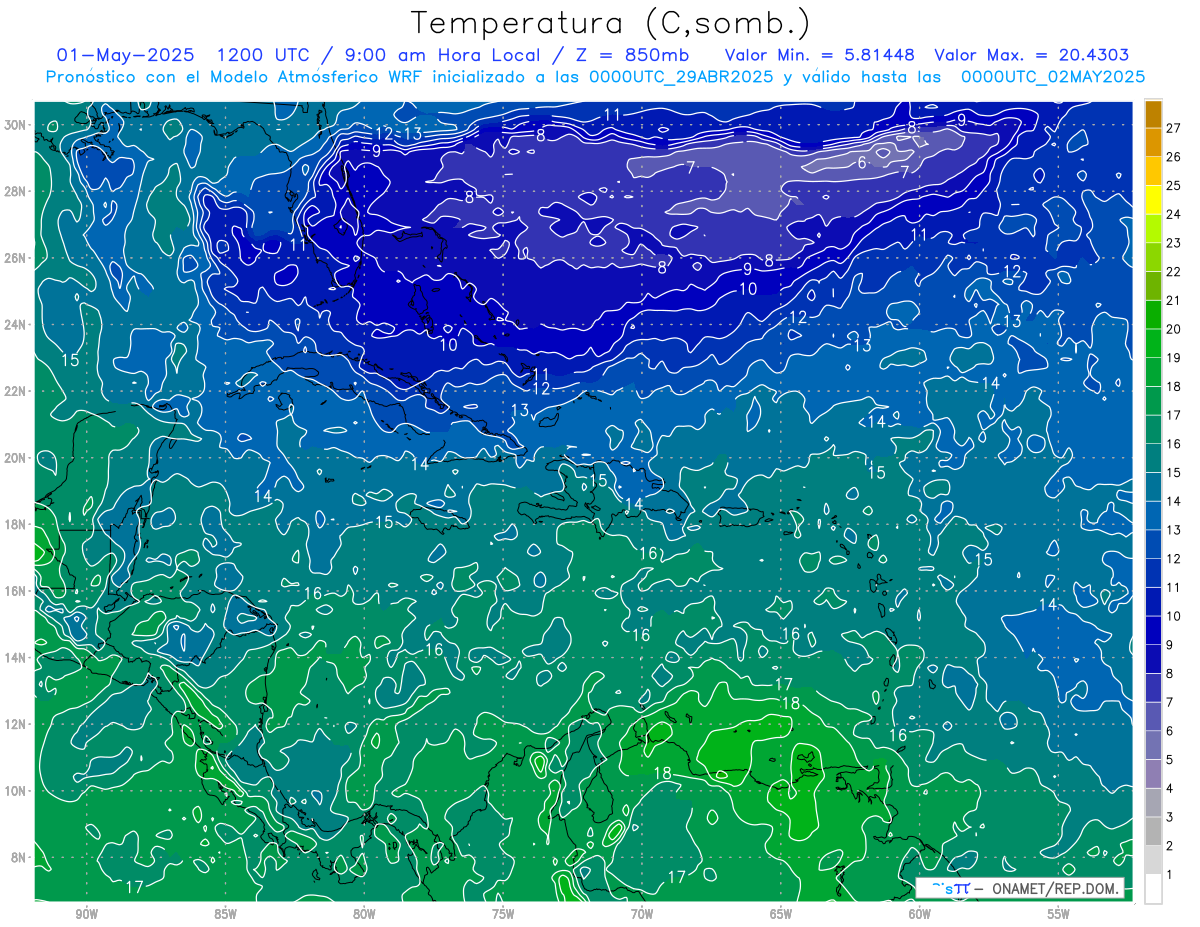The height and width of the screenshot is (927, 1200).
Task: Click the "85W" longitude label
Action: [225, 914]
